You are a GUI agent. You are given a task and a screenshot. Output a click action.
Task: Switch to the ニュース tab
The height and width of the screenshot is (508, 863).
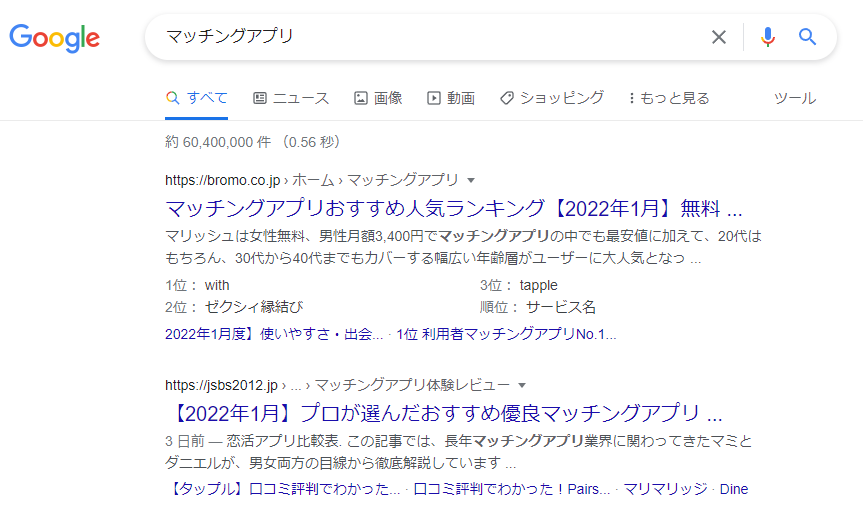coord(291,99)
